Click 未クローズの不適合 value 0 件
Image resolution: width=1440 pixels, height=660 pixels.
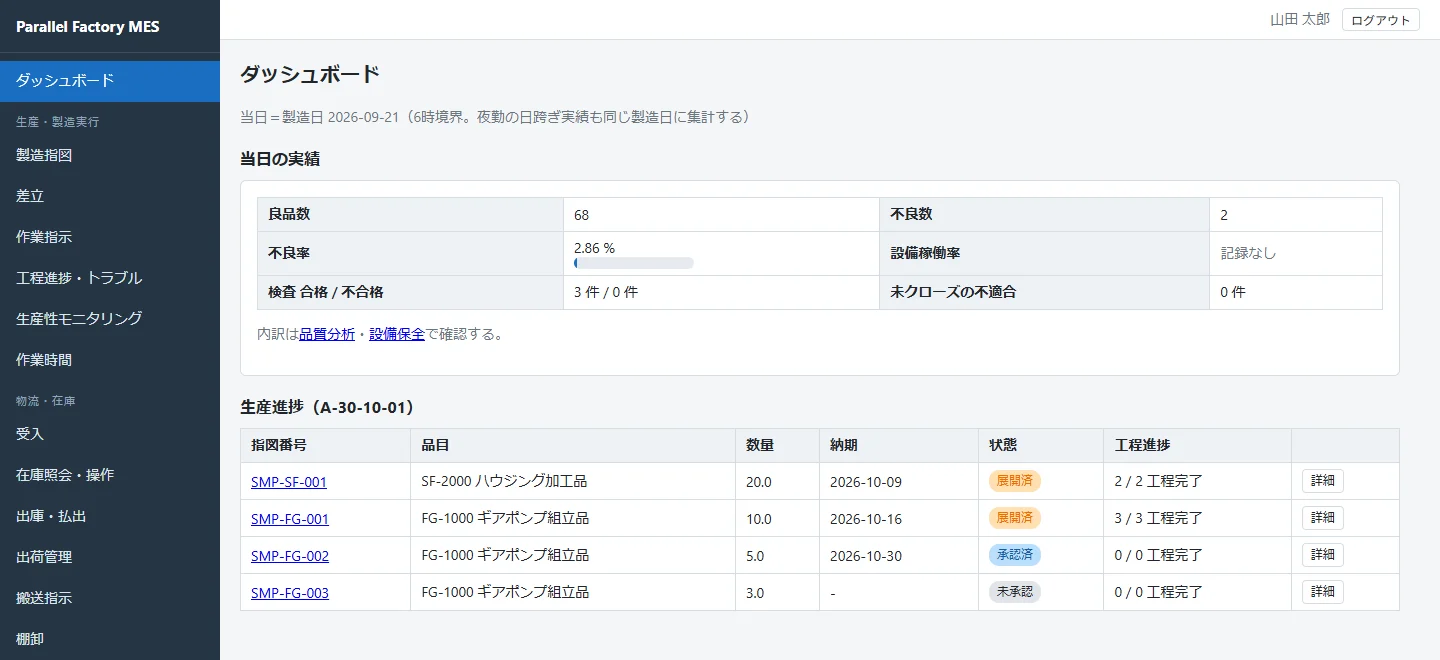(x=1233, y=293)
